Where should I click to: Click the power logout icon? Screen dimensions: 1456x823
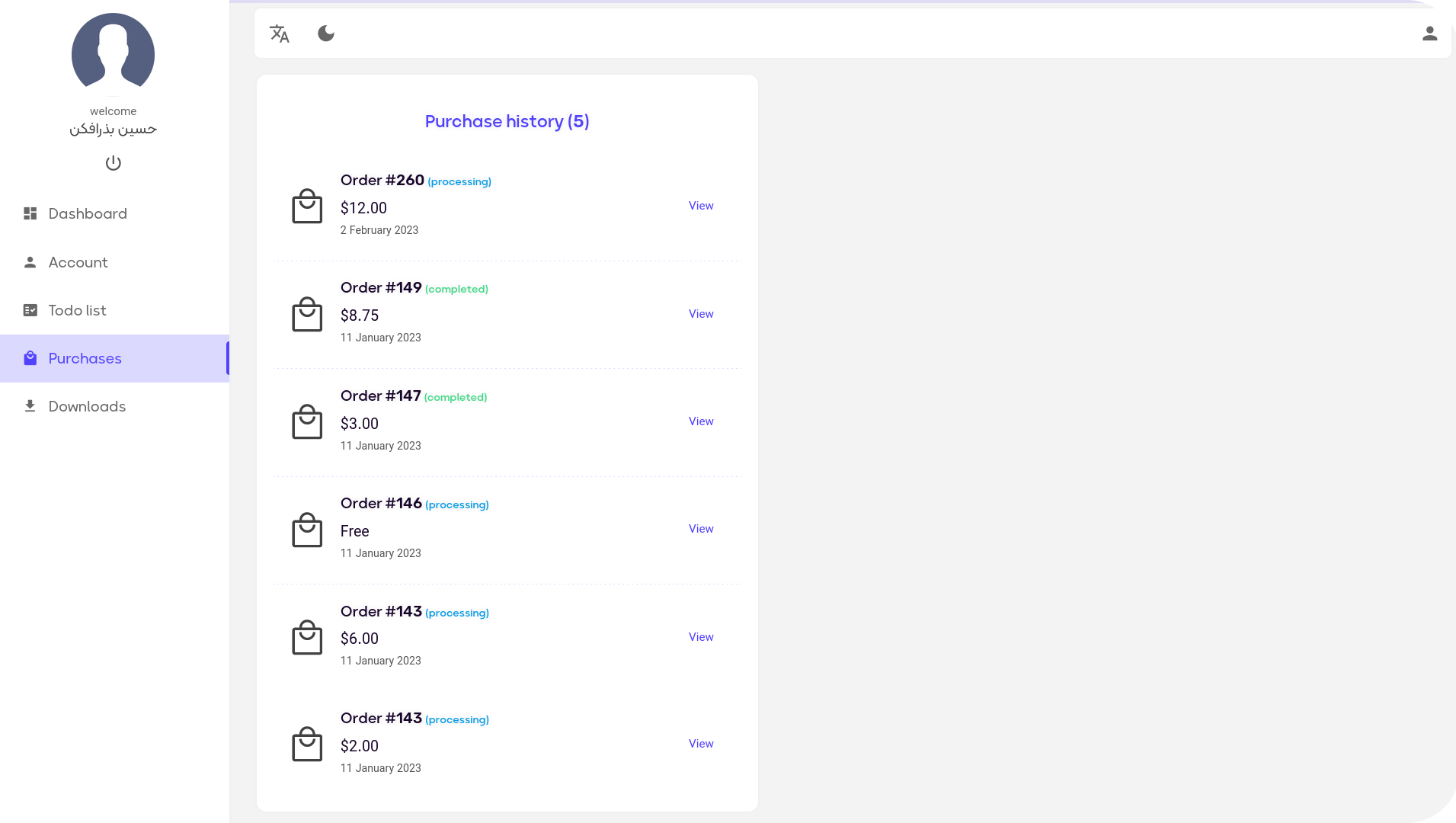click(x=114, y=163)
